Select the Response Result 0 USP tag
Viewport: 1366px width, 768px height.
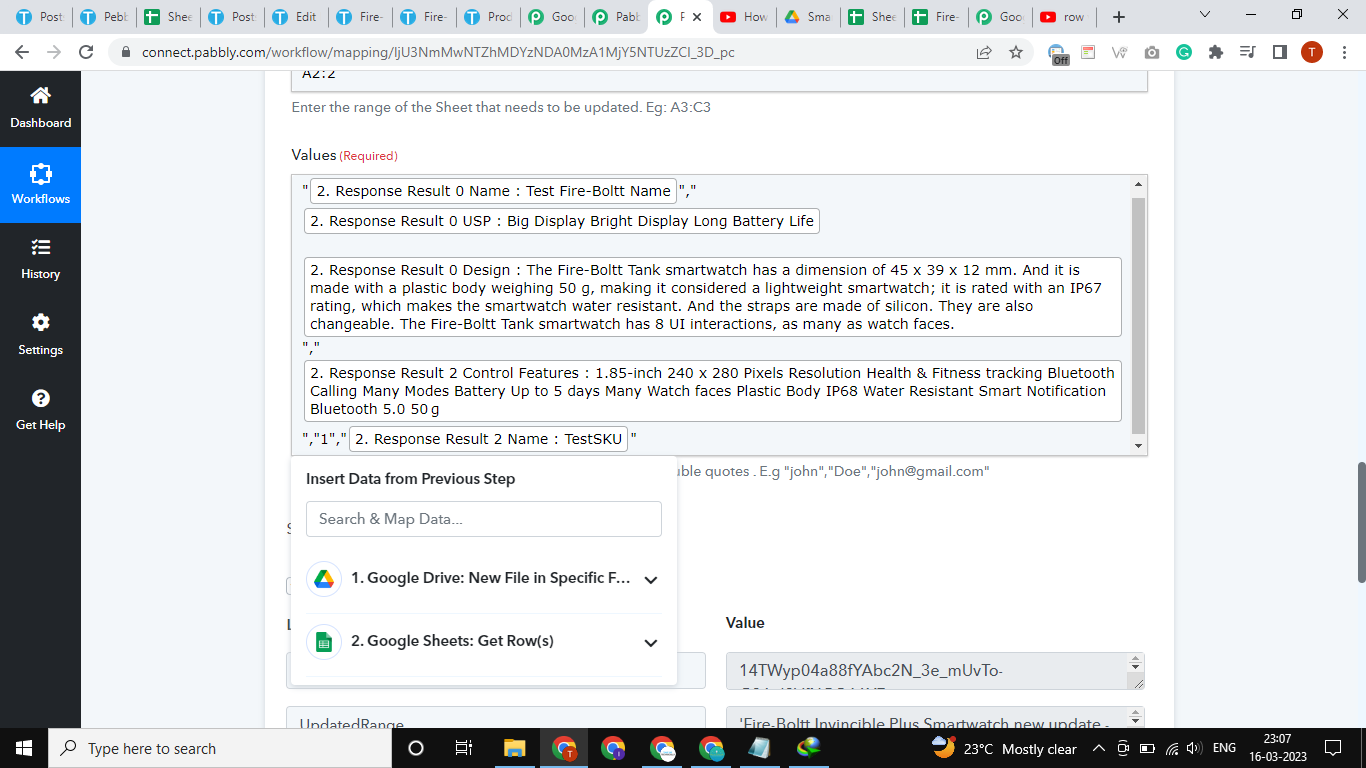[x=562, y=221]
